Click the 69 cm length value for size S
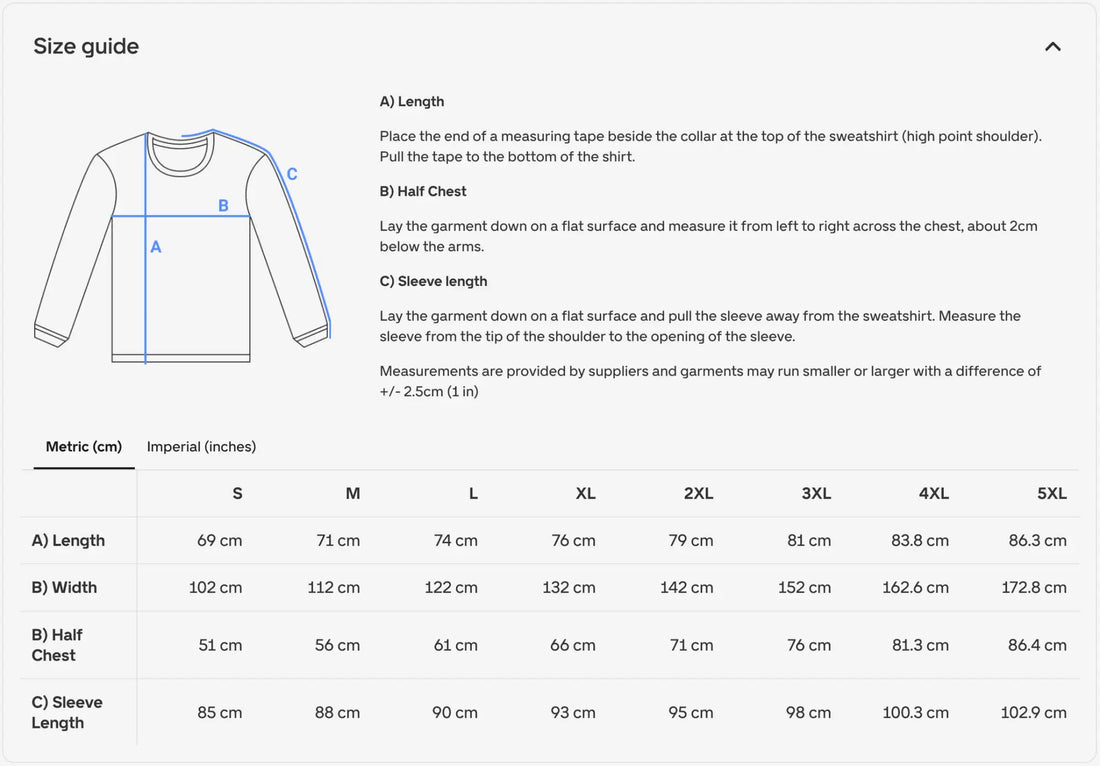Screen dimensions: 1100x766 (x=218, y=540)
